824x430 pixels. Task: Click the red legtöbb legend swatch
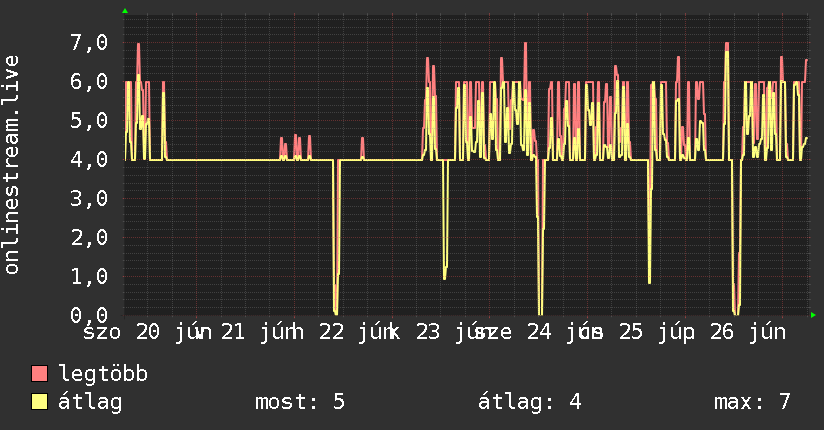point(39,373)
